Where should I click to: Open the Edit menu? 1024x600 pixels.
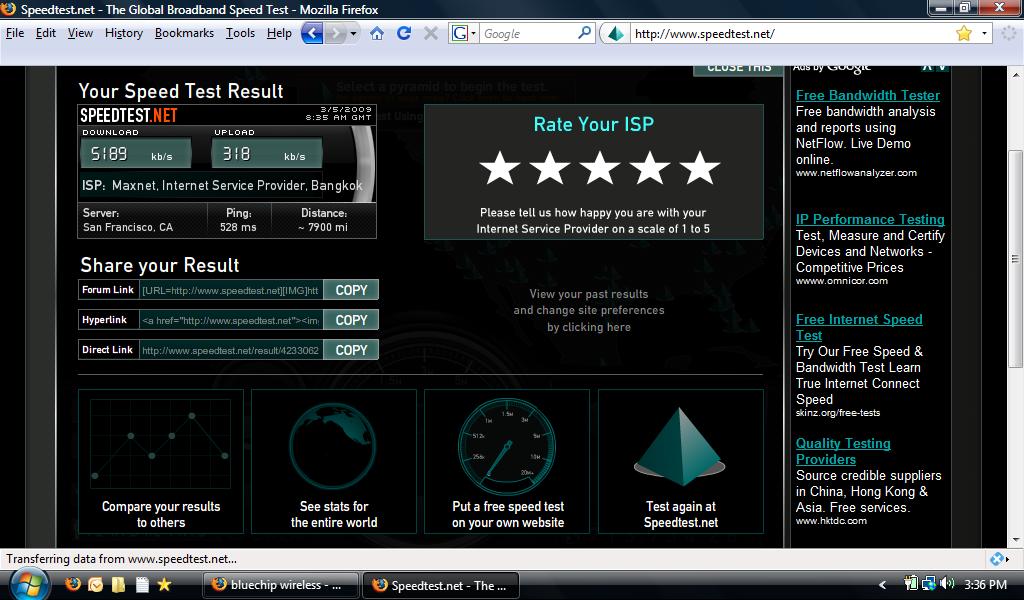click(46, 33)
